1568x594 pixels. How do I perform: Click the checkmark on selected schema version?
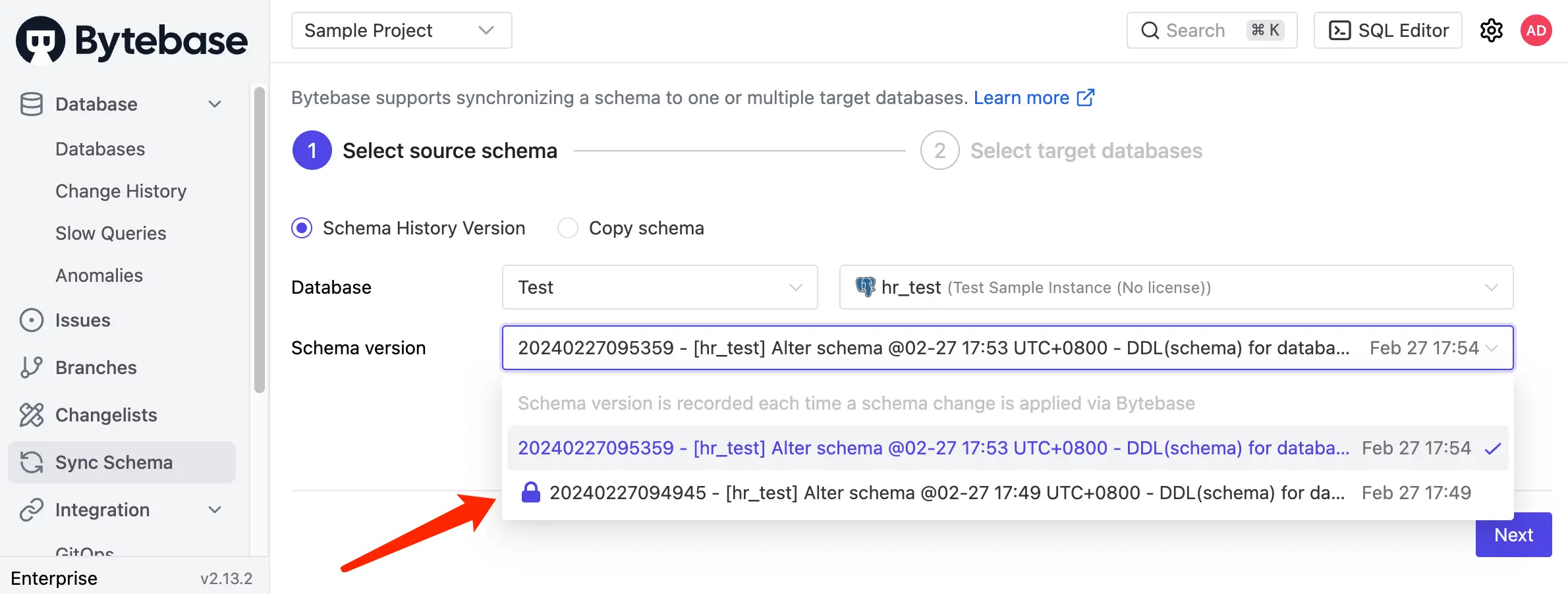(1492, 448)
